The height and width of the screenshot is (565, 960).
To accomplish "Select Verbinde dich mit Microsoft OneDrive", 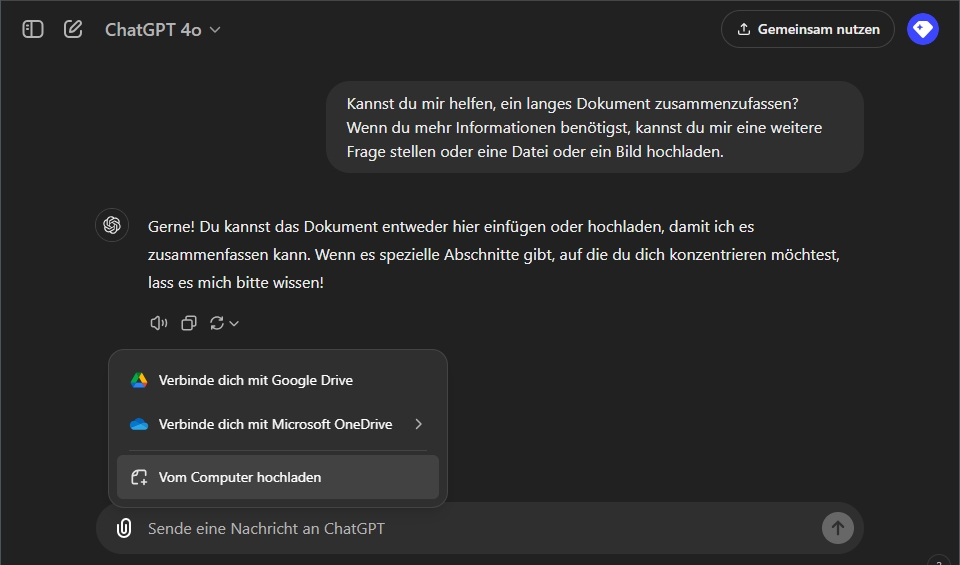I will (x=275, y=424).
